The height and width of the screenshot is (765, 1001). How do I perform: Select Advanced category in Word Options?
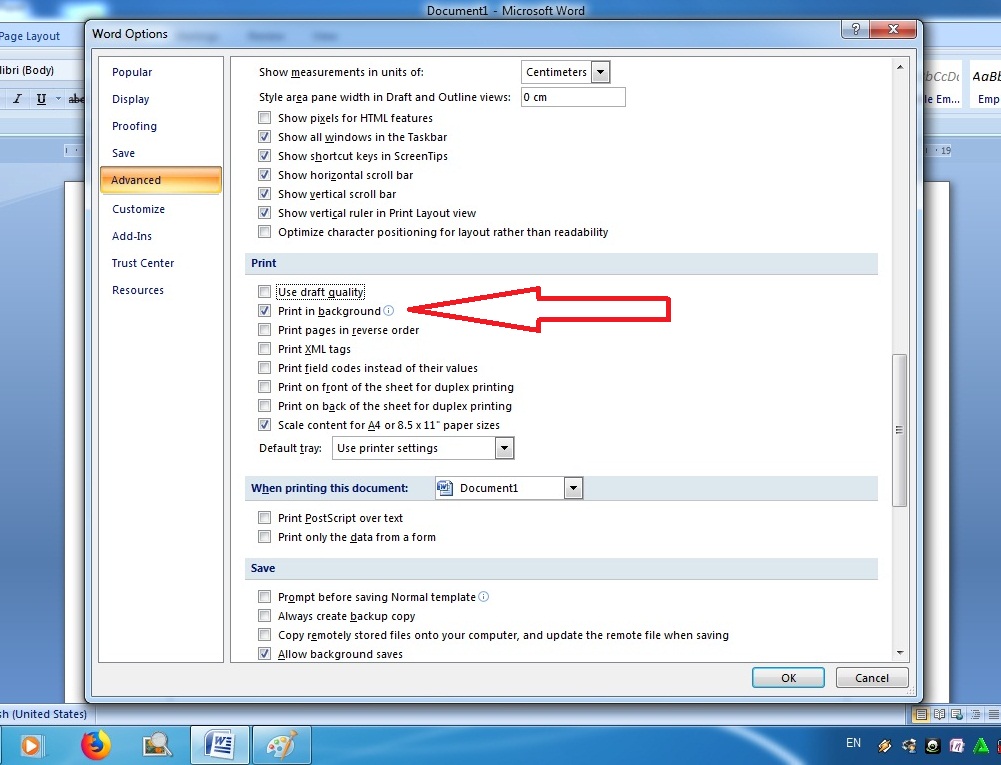point(161,180)
